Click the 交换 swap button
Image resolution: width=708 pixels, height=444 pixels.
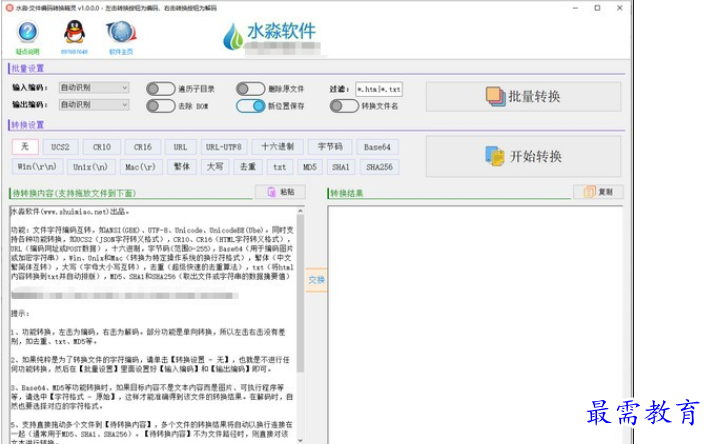coord(317,280)
